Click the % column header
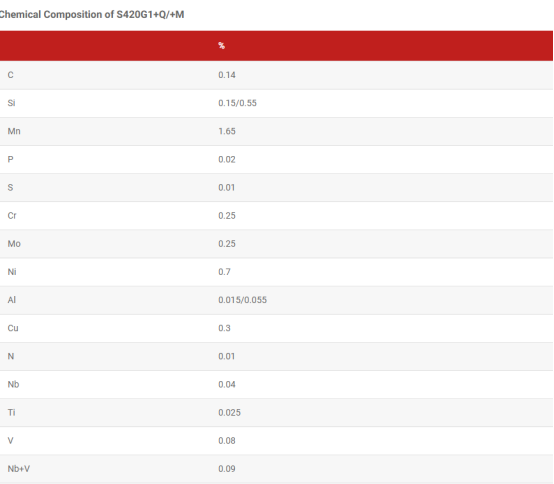This screenshot has height=484, width=554. [222, 46]
